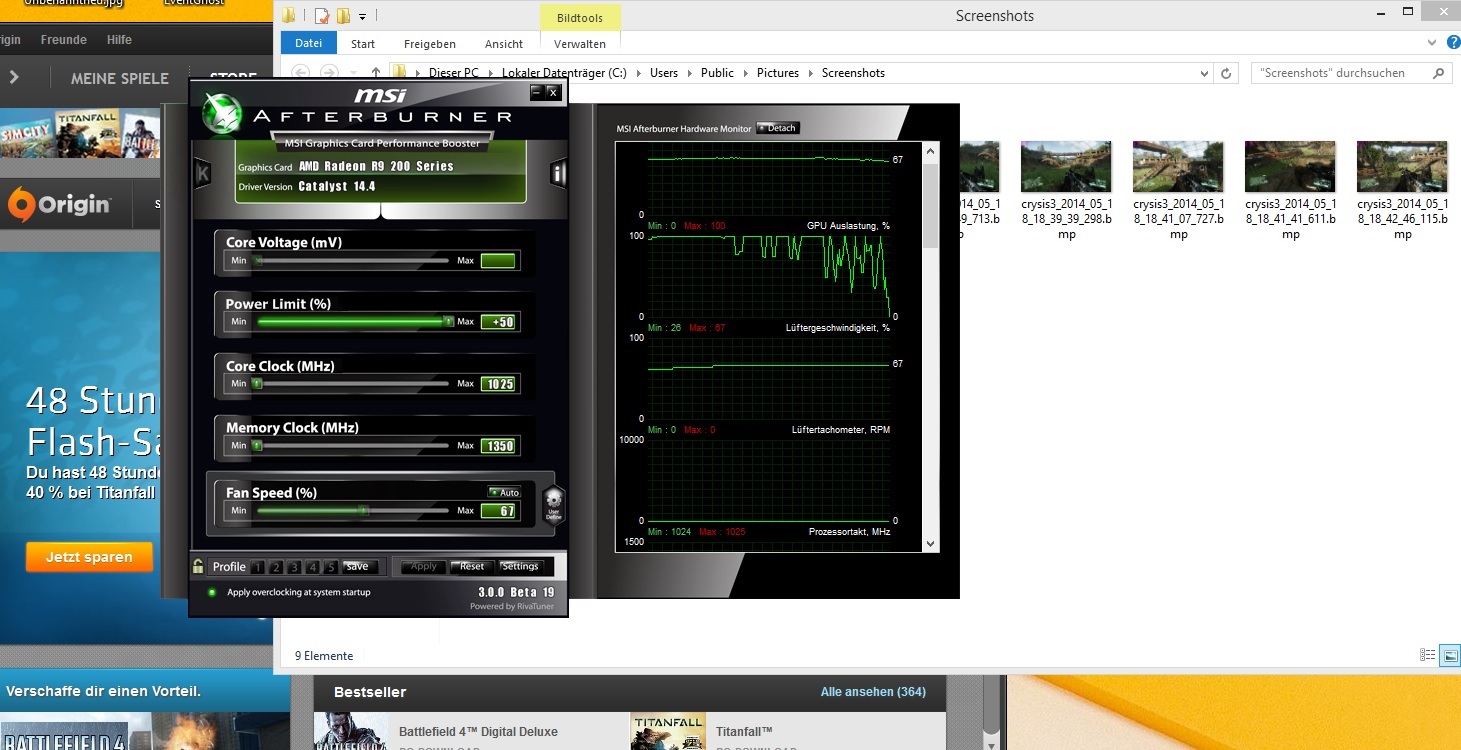Click the Power Limit slider
The image size is (1461, 750).
tap(353, 321)
